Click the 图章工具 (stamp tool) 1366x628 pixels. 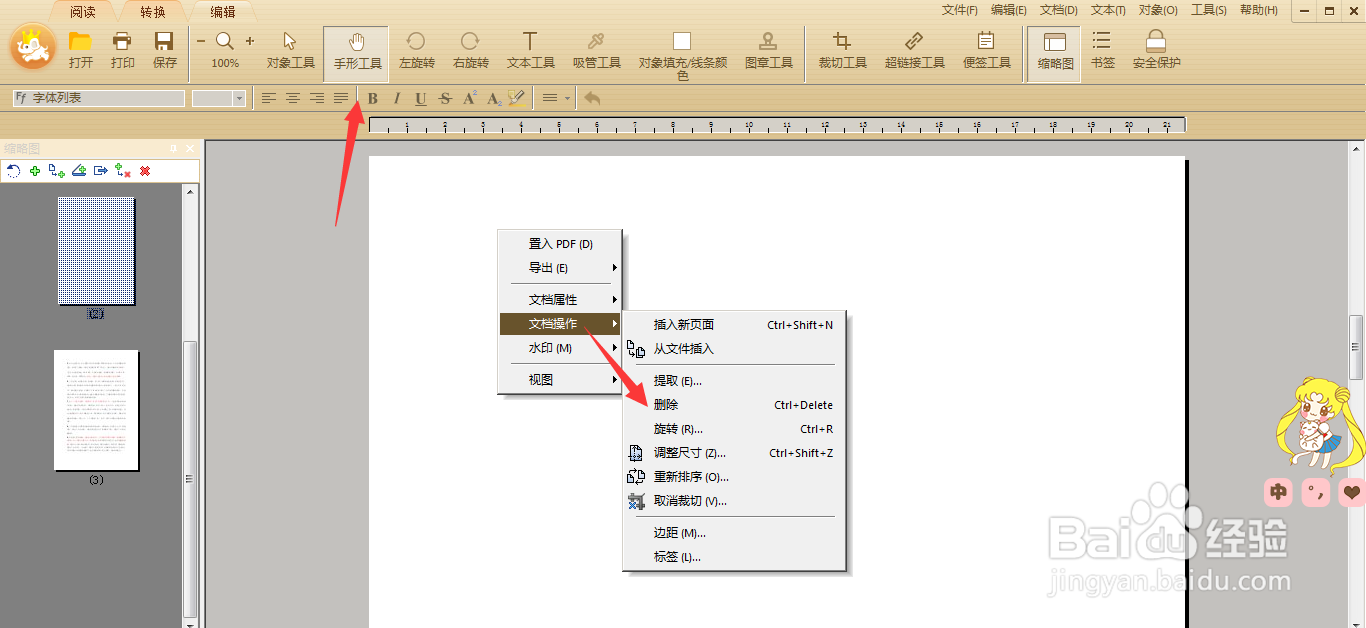click(x=767, y=52)
